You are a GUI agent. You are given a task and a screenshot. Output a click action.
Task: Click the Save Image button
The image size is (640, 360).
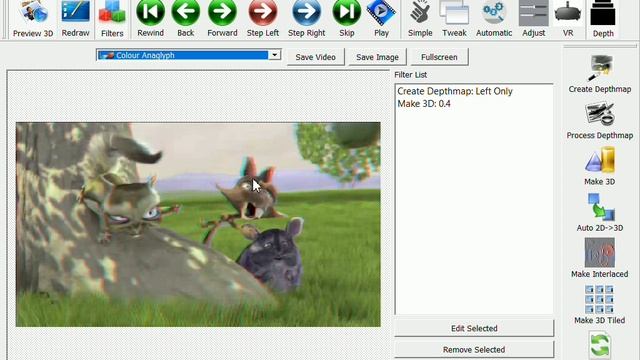click(x=377, y=57)
